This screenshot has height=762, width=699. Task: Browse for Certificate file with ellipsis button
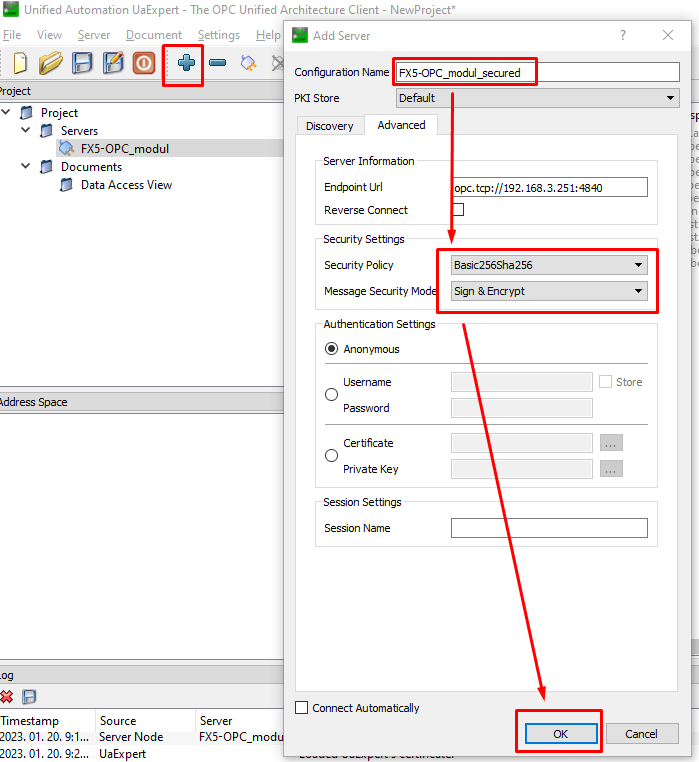click(611, 443)
